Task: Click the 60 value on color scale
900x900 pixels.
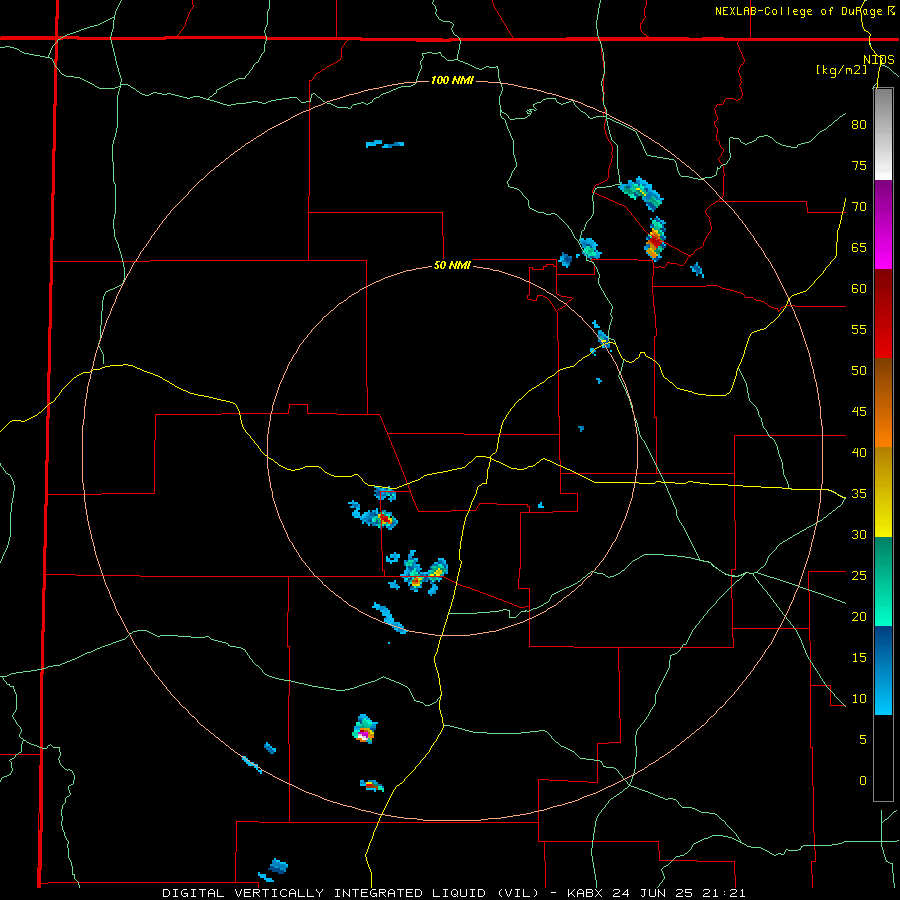Action: (x=859, y=289)
